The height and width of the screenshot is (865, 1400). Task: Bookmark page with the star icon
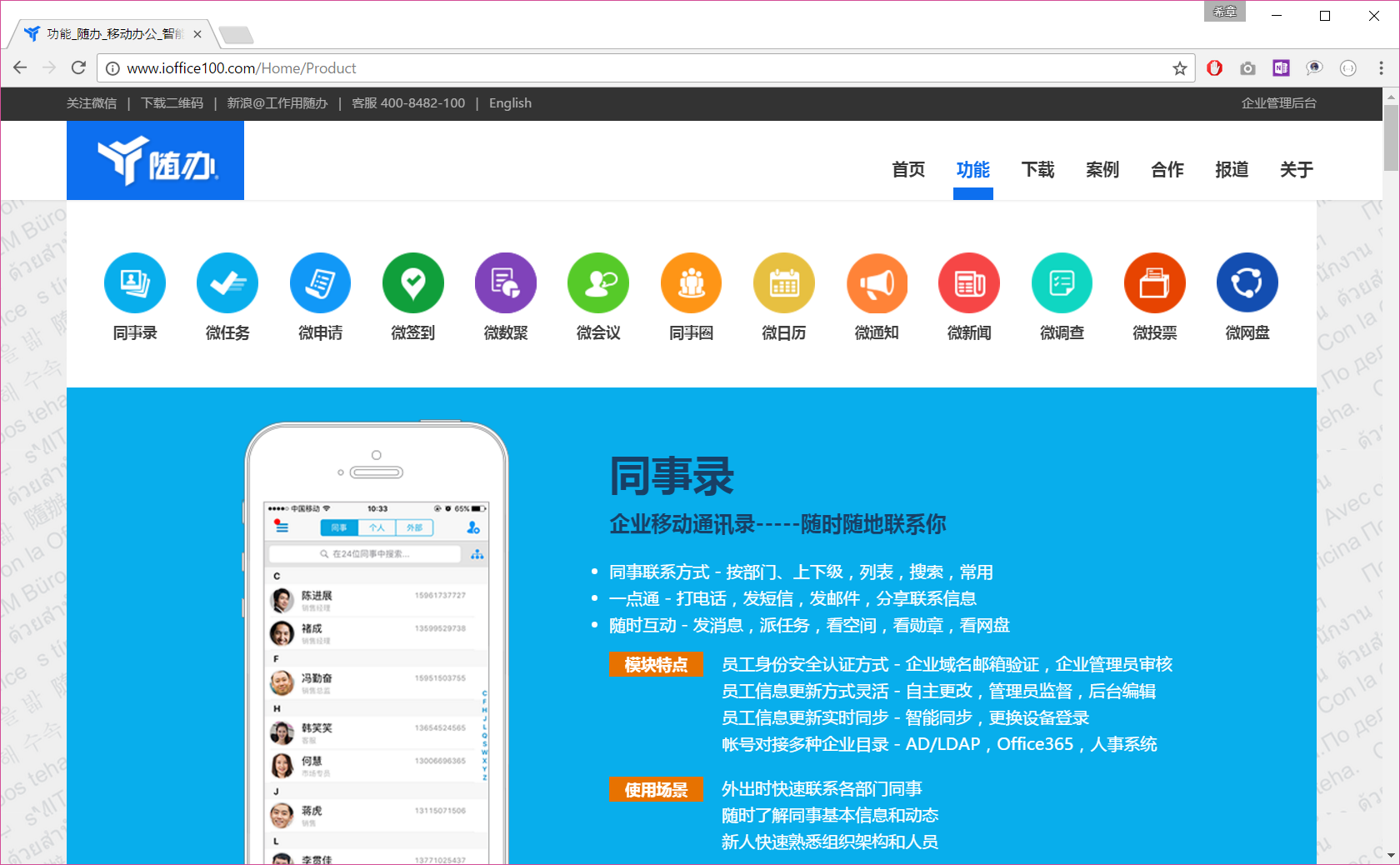pyautogui.click(x=1180, y=68)
